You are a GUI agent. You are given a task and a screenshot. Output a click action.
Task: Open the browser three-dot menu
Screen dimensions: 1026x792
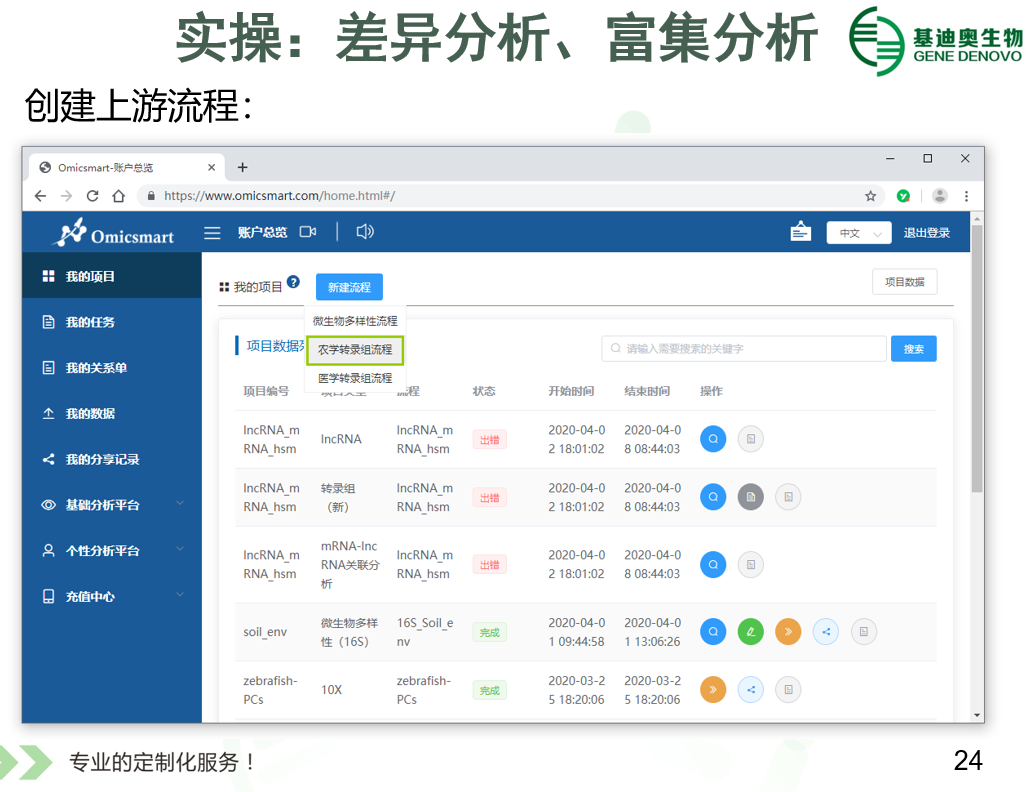click(x=966, y=196)
